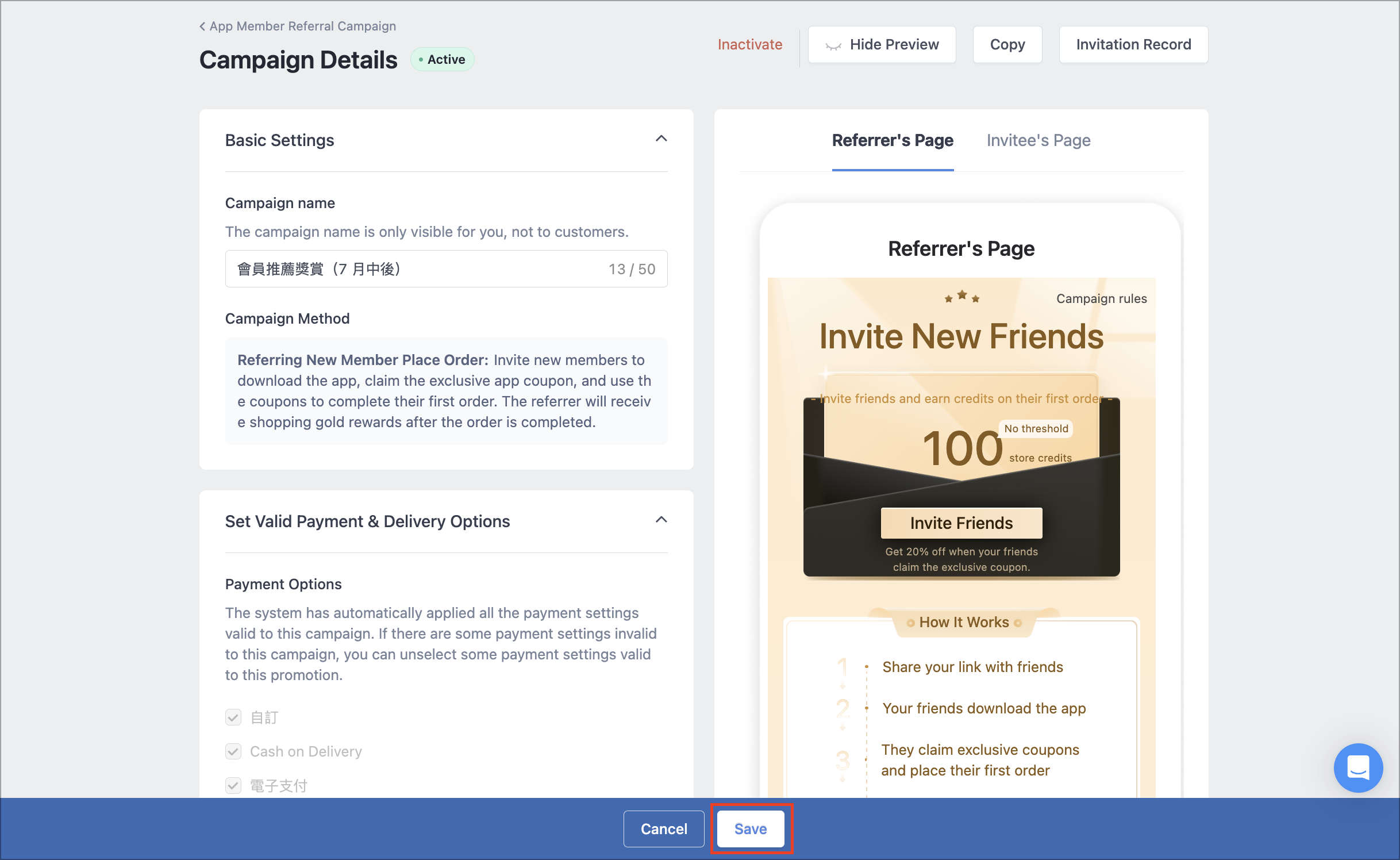Click the Hide Preview button
This screenshot has height=860, width=1400.
click(x=882, y=44)
